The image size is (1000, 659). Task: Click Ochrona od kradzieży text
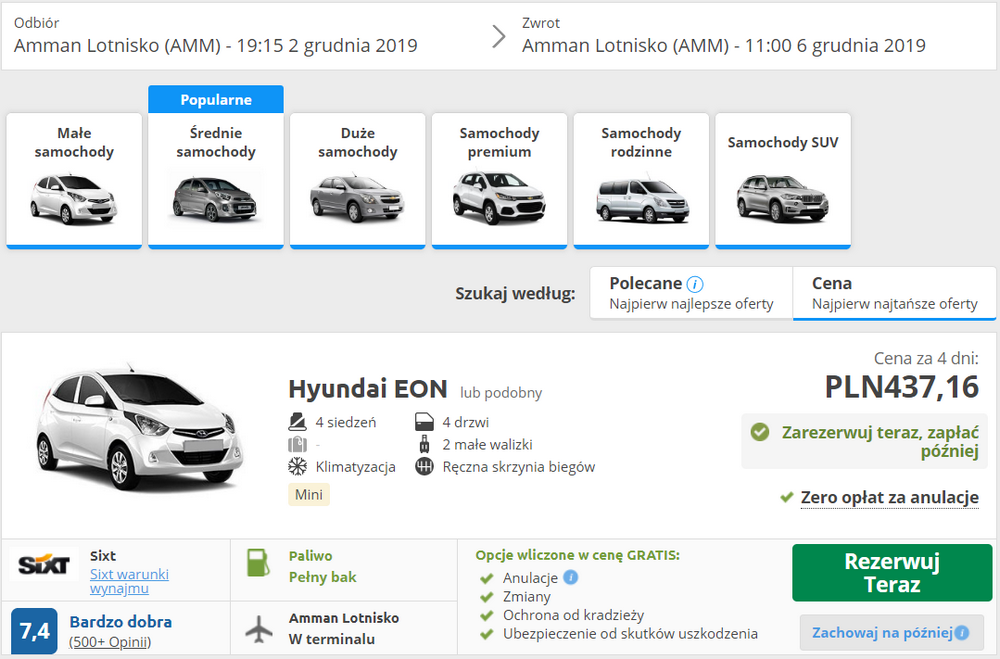click(573, 615)
